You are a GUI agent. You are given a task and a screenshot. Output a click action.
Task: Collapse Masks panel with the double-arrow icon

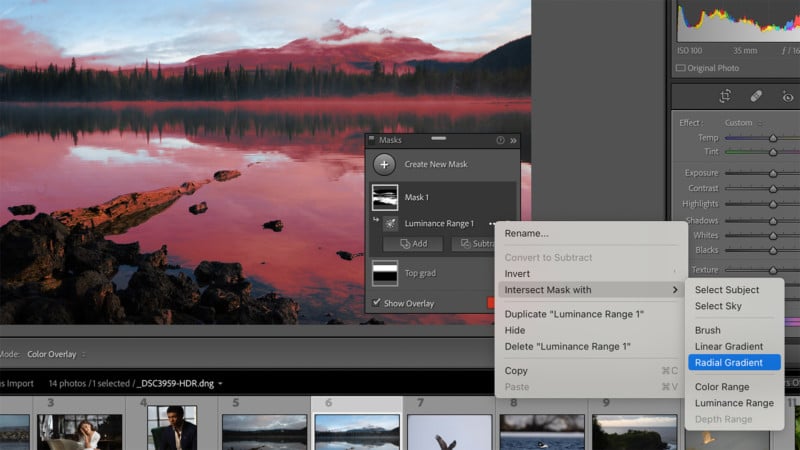click(513, 141)
